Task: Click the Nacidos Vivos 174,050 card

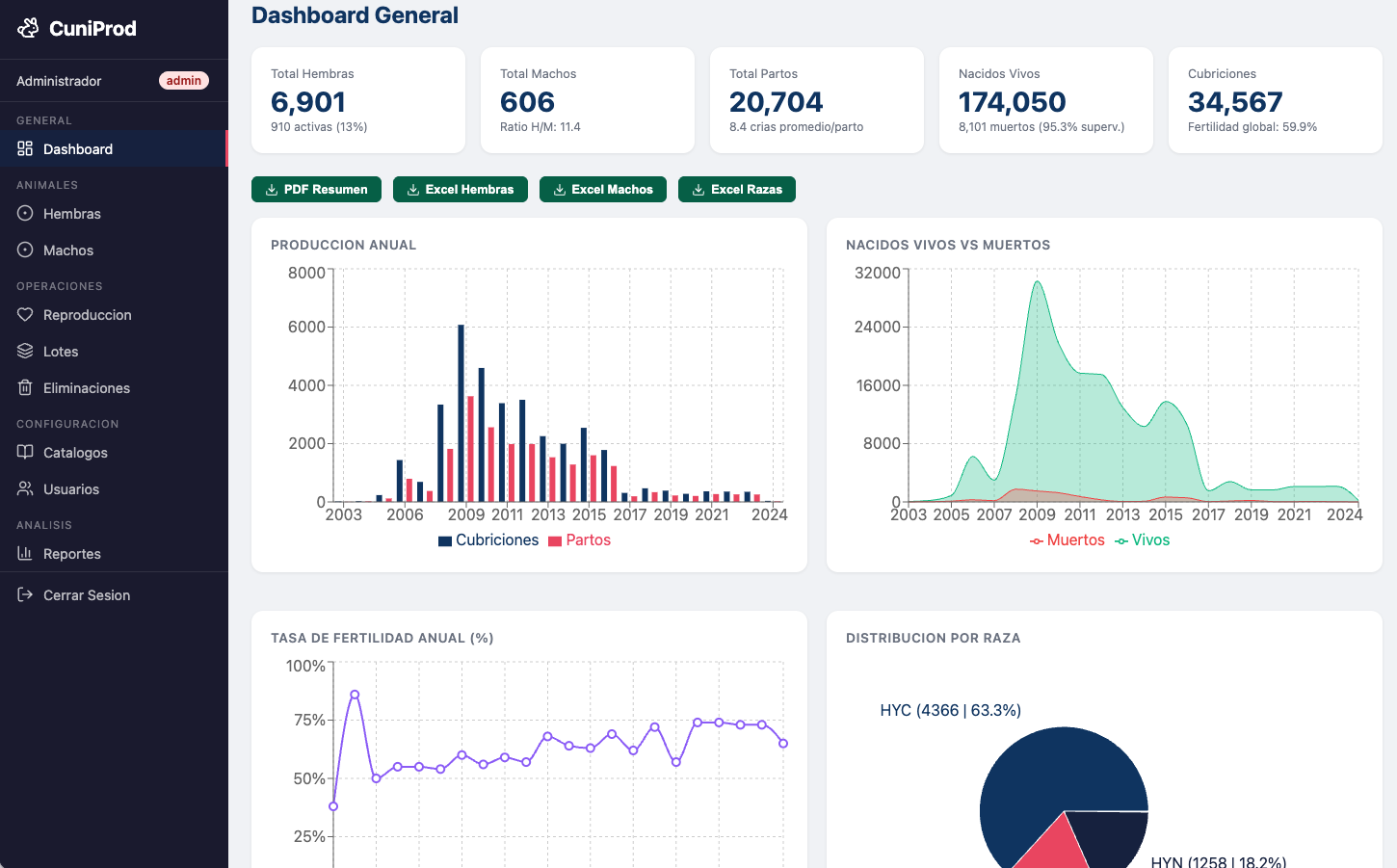Action: point(1046,100)
